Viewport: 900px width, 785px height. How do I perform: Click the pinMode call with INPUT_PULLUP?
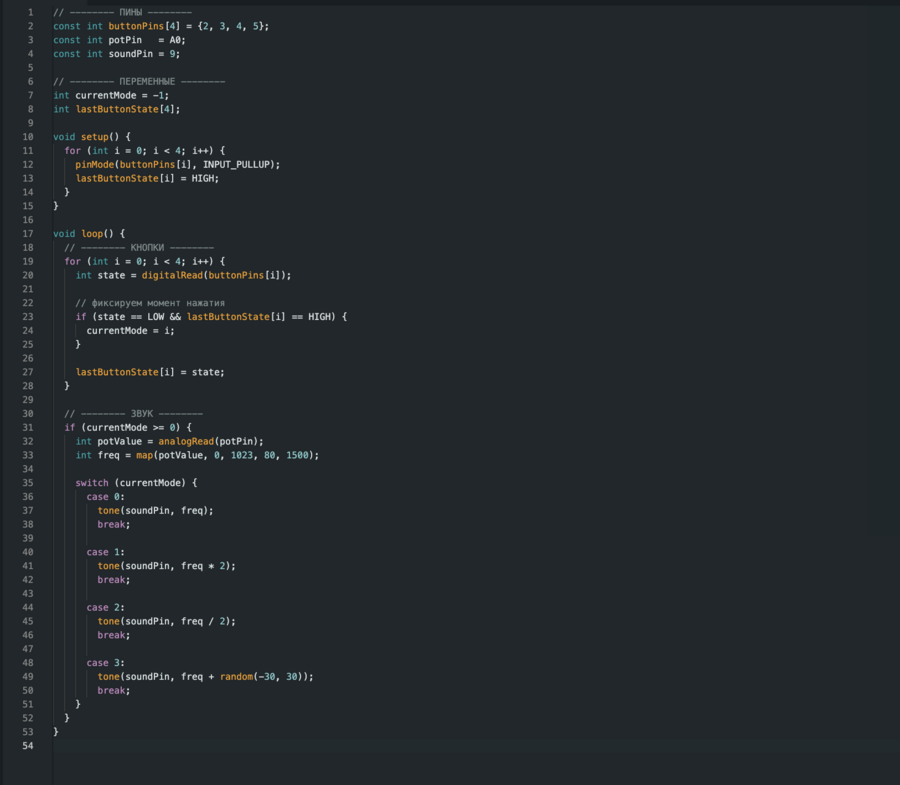[x=177, y=164]
